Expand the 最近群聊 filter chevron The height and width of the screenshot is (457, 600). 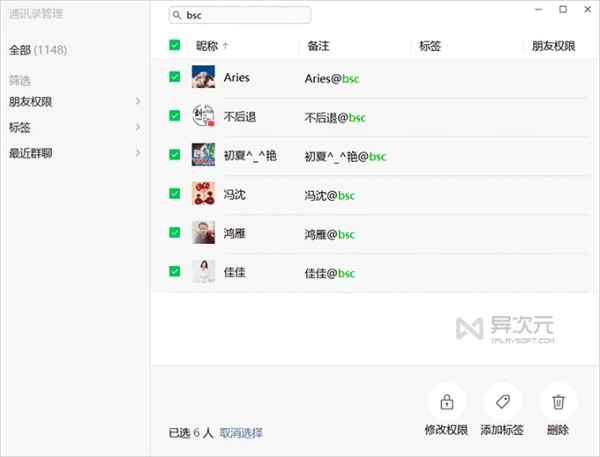pos(138,153)
